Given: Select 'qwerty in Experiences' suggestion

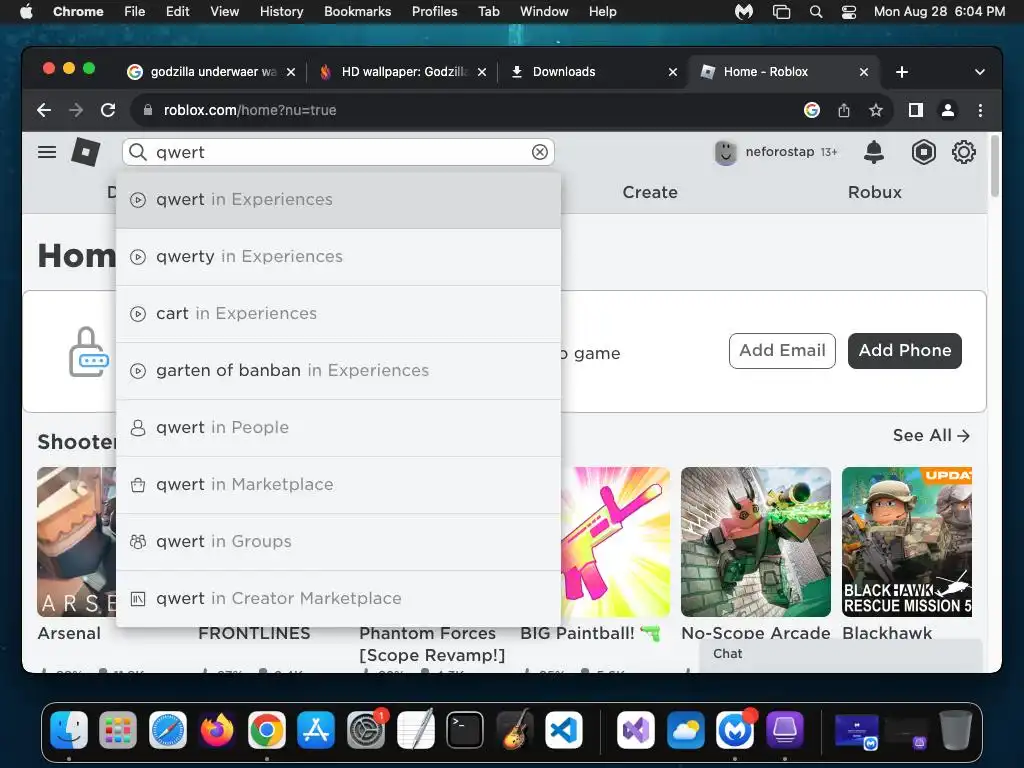Looking at the screenshot, I should [x=338, y=257].
